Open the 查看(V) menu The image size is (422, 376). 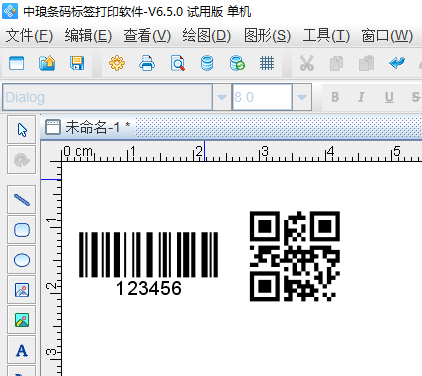coord(147,35)
